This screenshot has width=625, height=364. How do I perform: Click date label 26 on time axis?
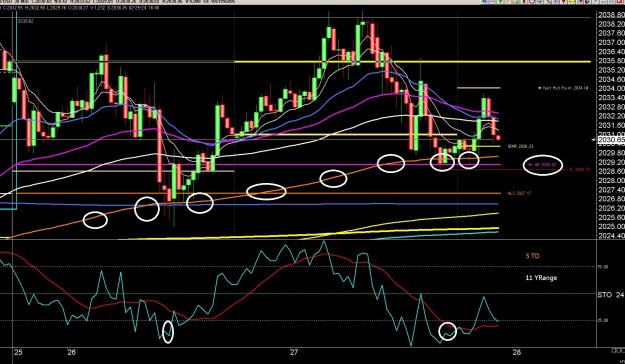click(72, 352)
